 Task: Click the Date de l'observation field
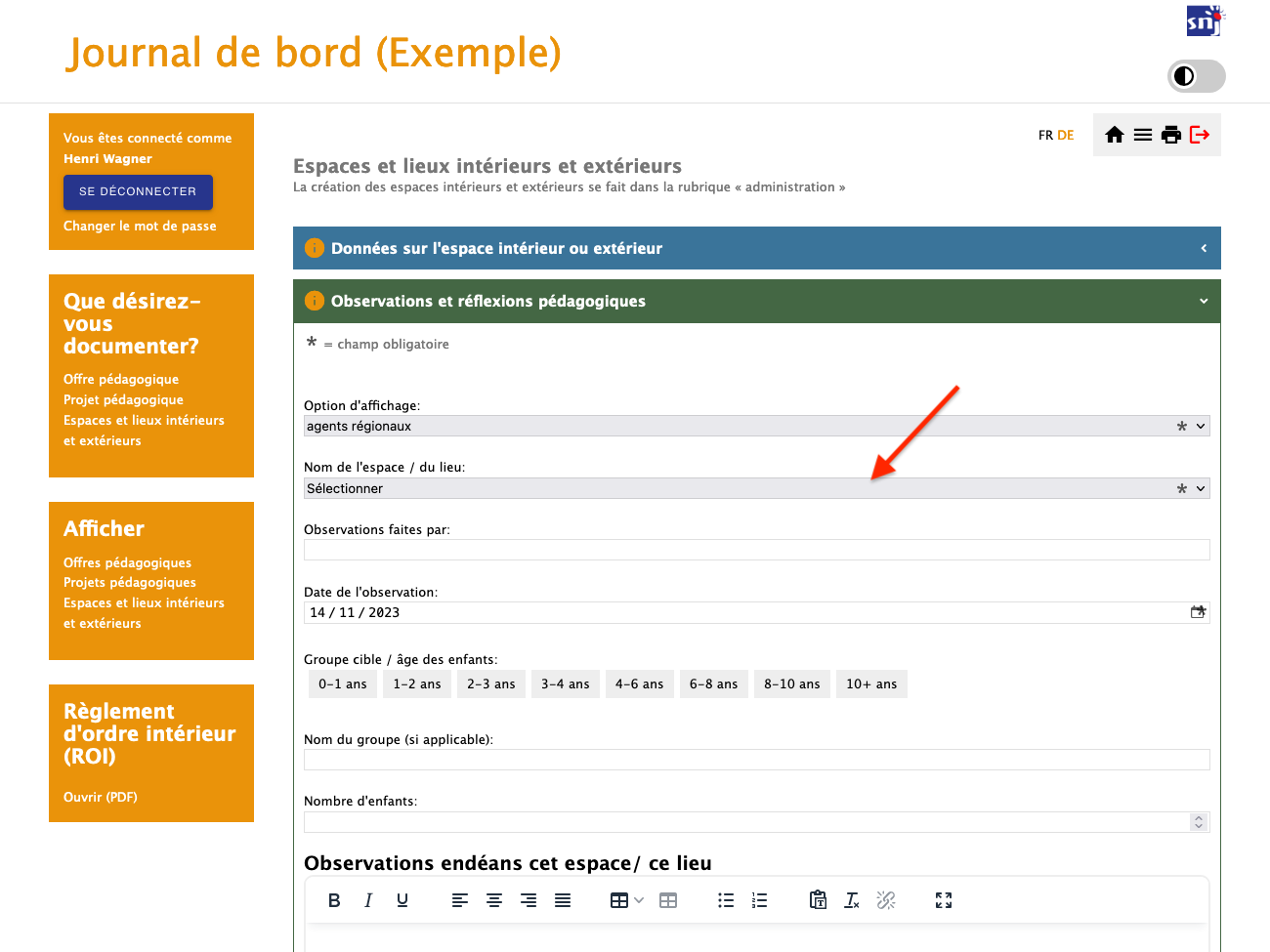757,612
